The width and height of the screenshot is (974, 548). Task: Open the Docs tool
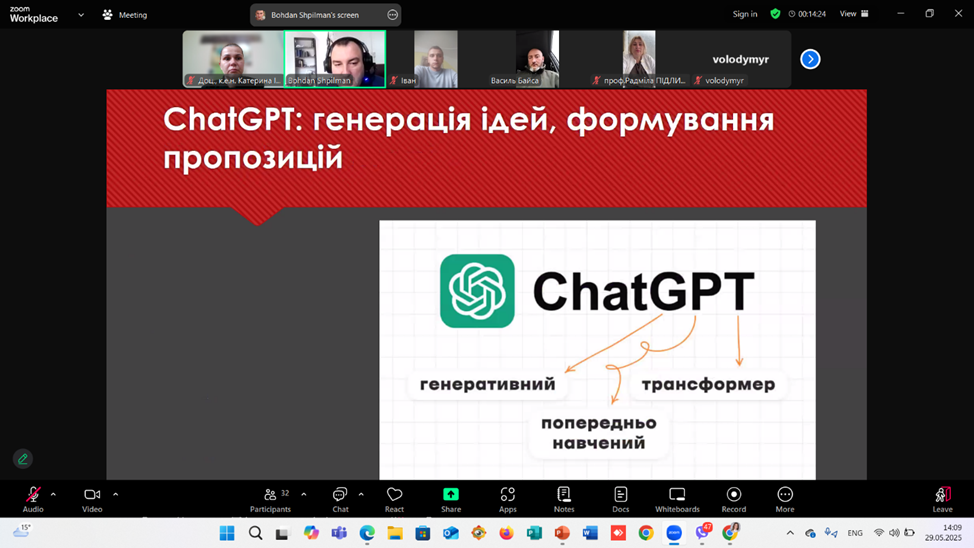point(621,500)
